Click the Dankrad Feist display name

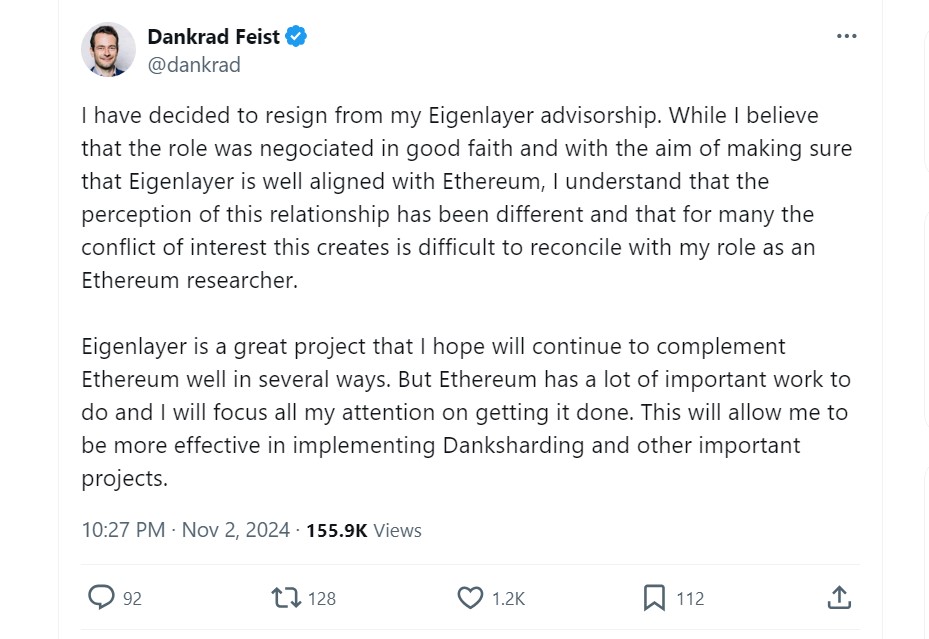coord(213,37)
